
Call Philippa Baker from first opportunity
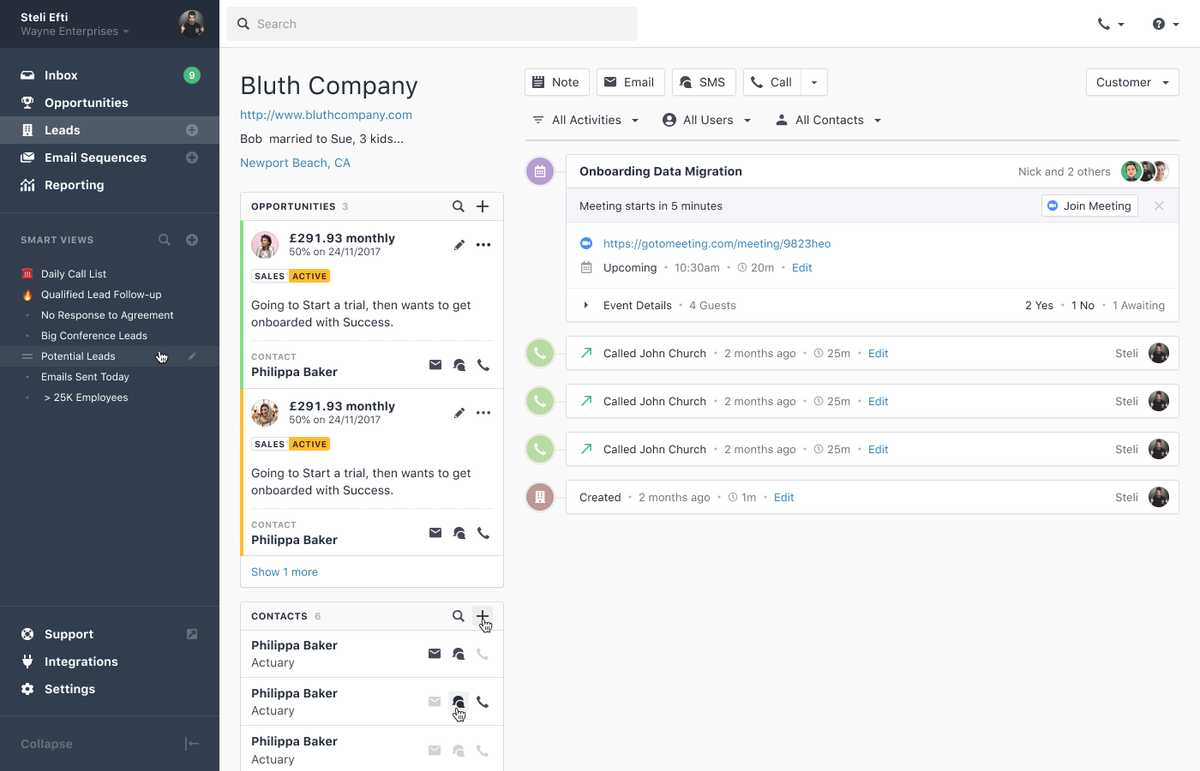point(483,365)
